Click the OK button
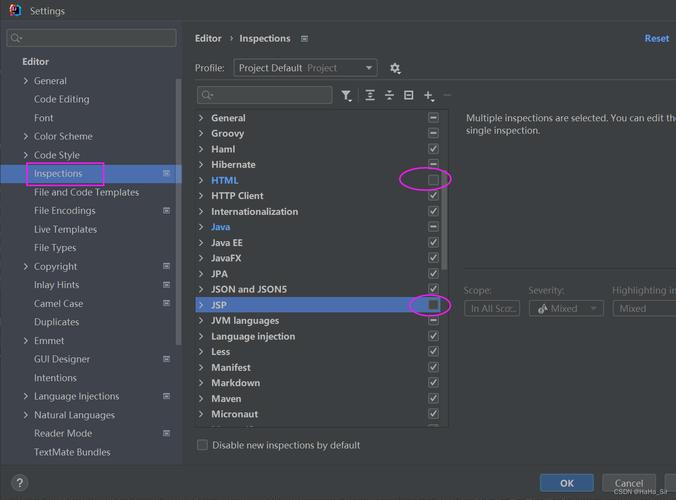676x500 pixels. pos(566,483)
